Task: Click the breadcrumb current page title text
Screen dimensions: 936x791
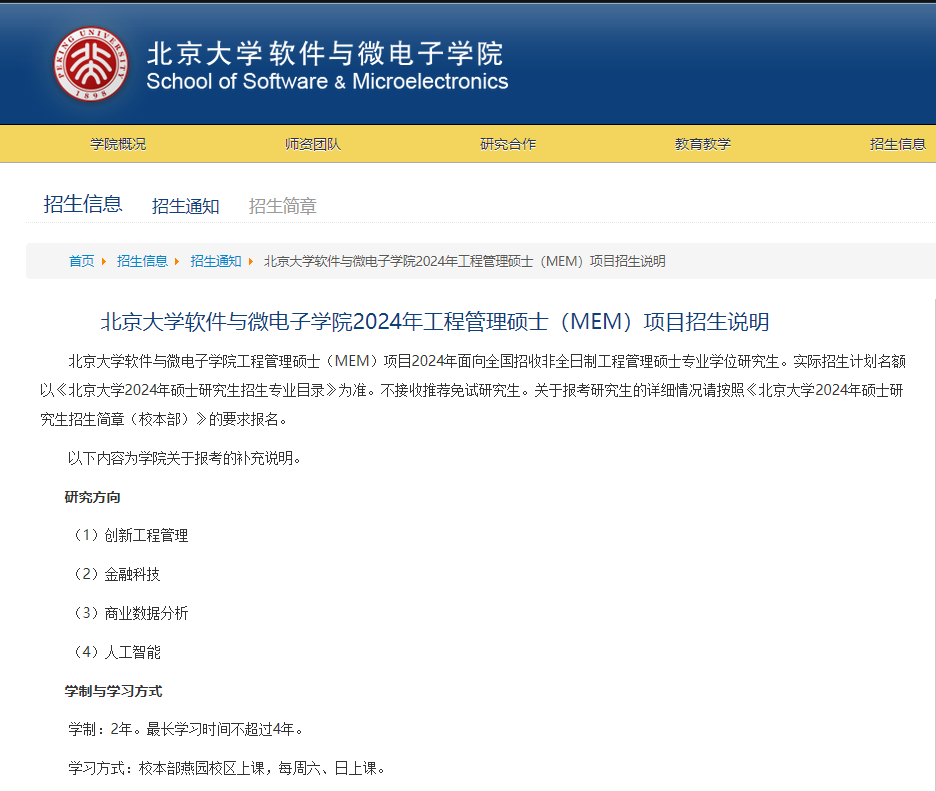Action: (x=464, y=261)
